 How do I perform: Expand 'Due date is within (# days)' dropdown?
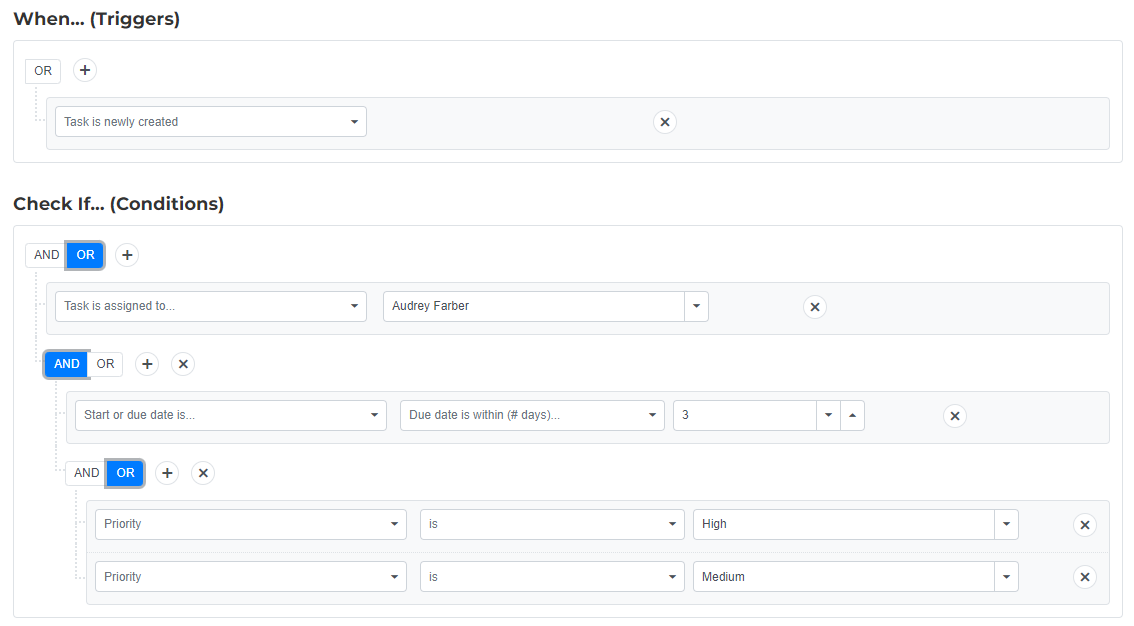pyautogui.click(x=532, y=416)
